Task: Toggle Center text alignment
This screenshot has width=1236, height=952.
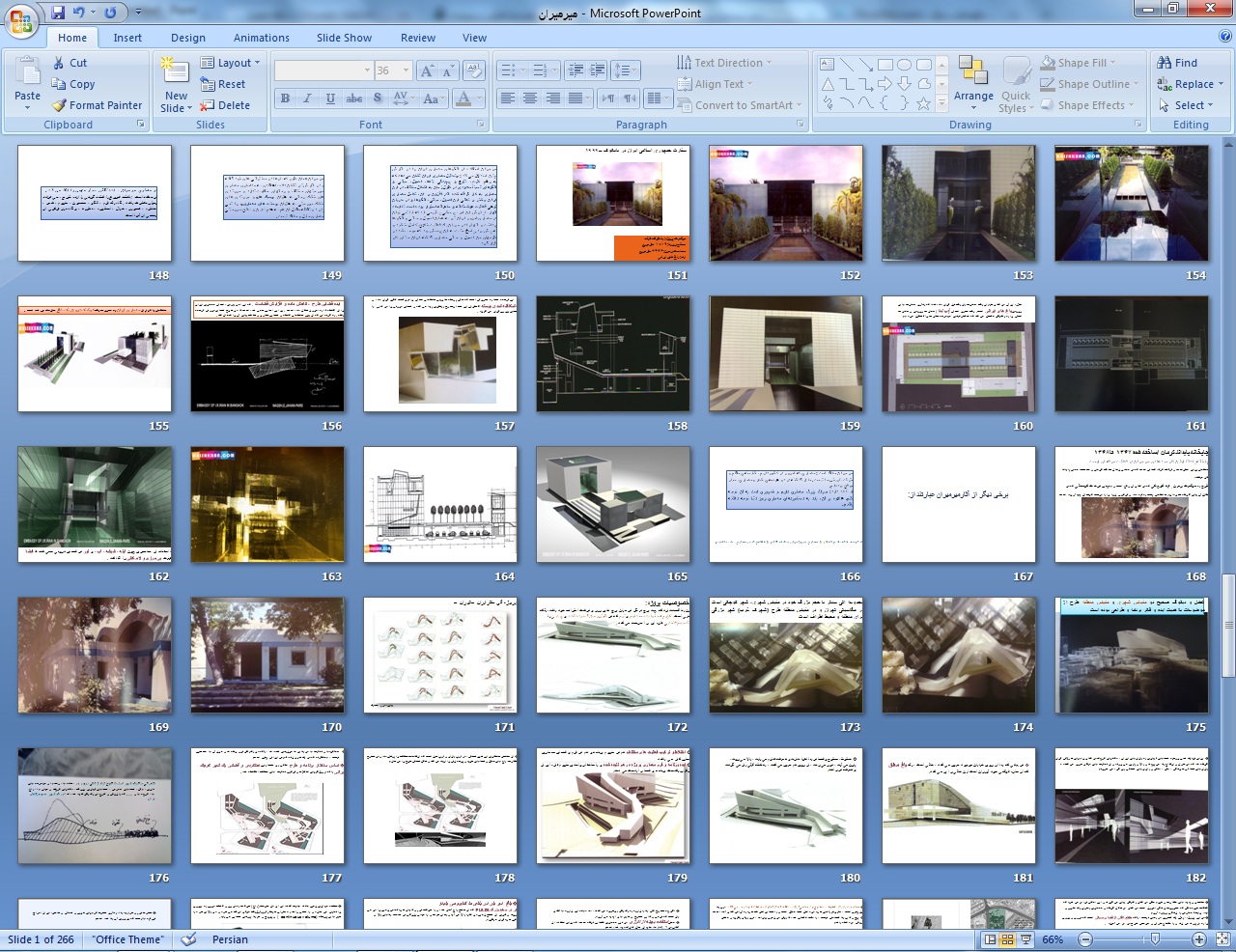Action: pyautogui.click(x=530, y=98)
